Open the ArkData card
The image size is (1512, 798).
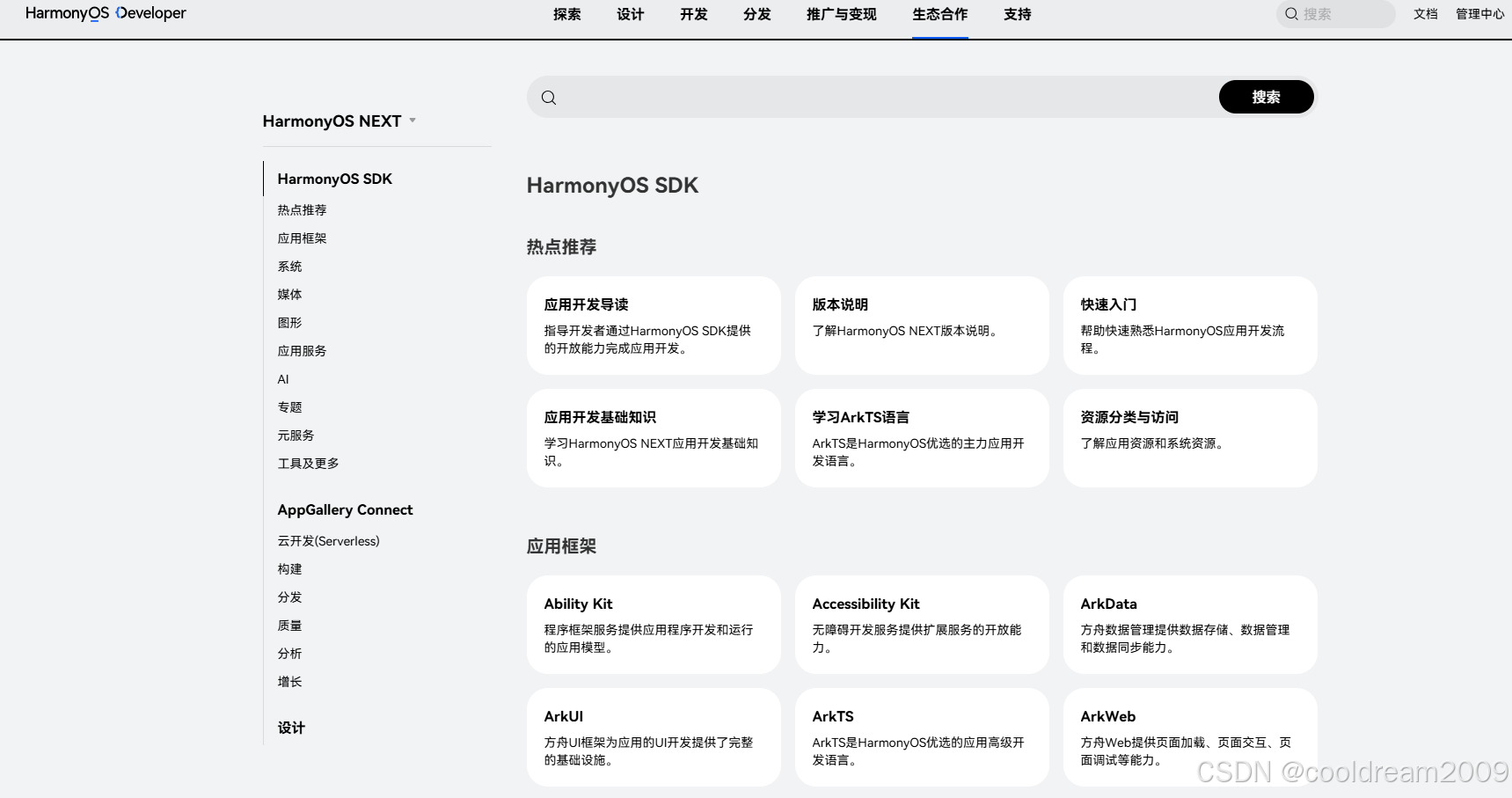point(1190,625)
